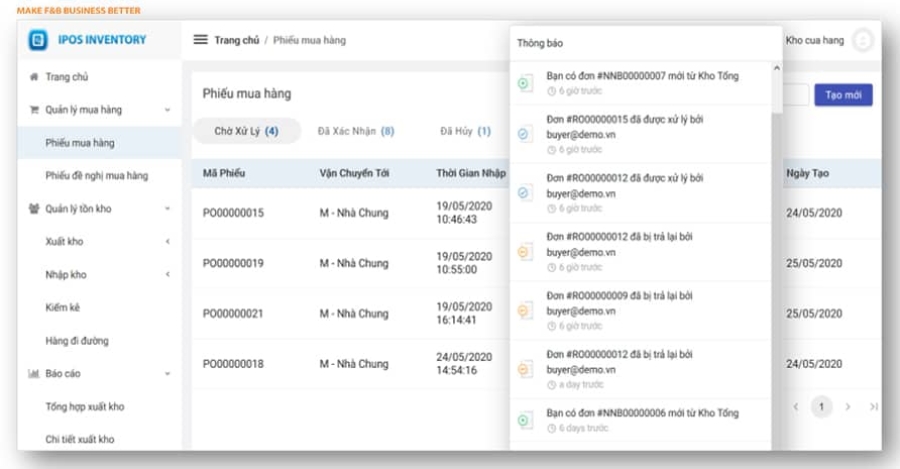Click the Ngày Tạo column header

(808, 173)
